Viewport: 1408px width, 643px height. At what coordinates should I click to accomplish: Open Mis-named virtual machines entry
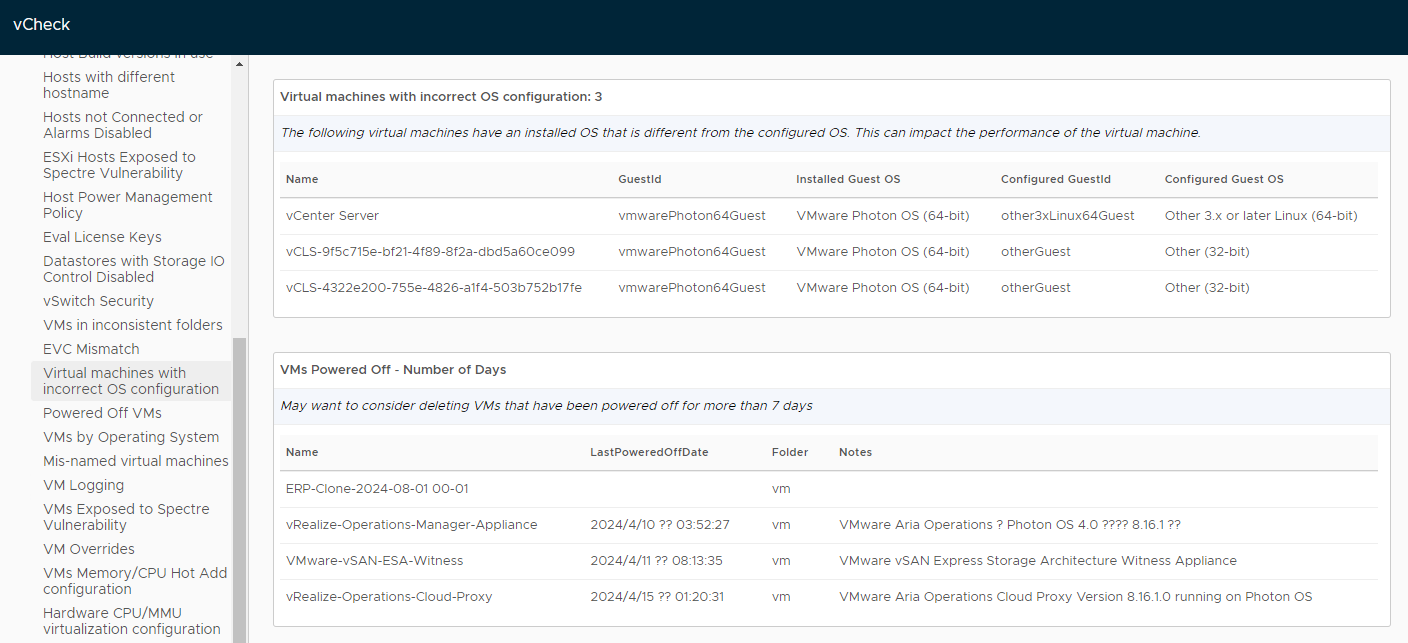136,461
